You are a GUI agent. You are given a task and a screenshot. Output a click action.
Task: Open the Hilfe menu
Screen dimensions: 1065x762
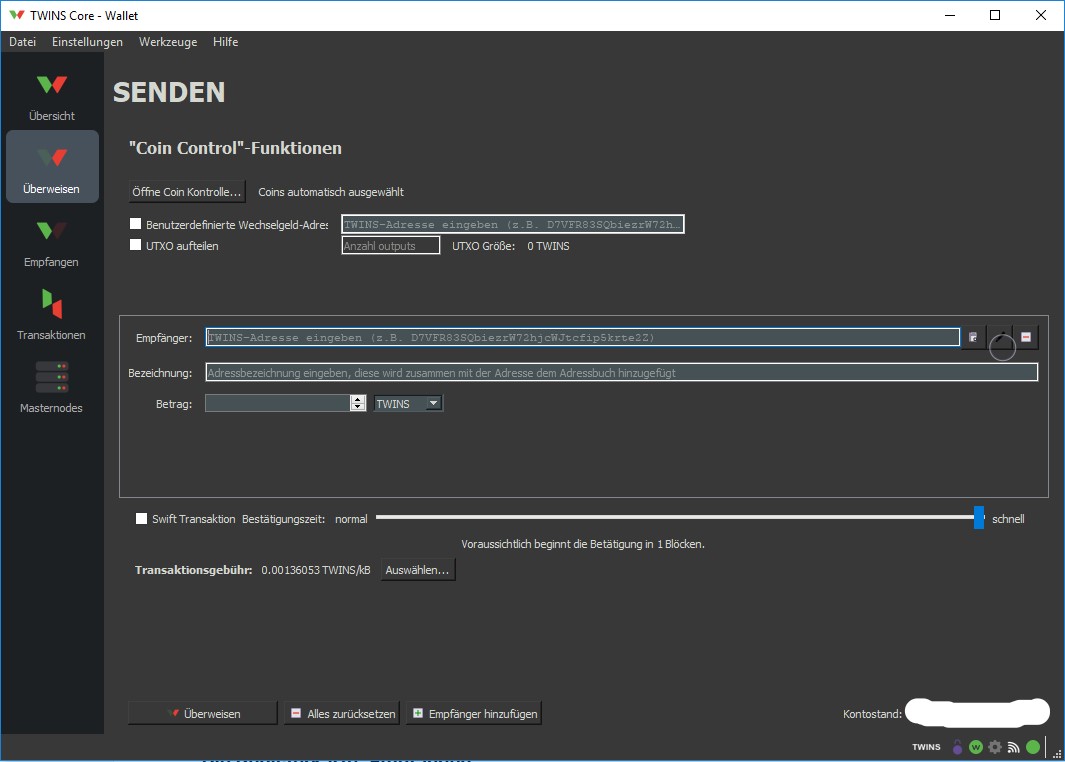(x=225, y=41)
